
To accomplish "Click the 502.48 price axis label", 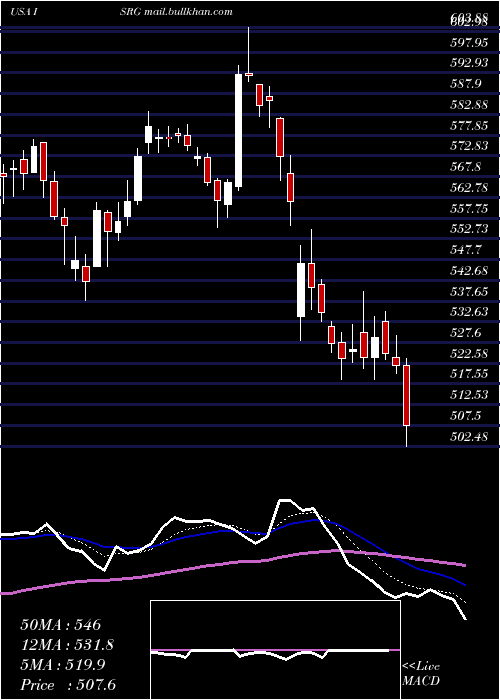I will (x=469, y=437).
